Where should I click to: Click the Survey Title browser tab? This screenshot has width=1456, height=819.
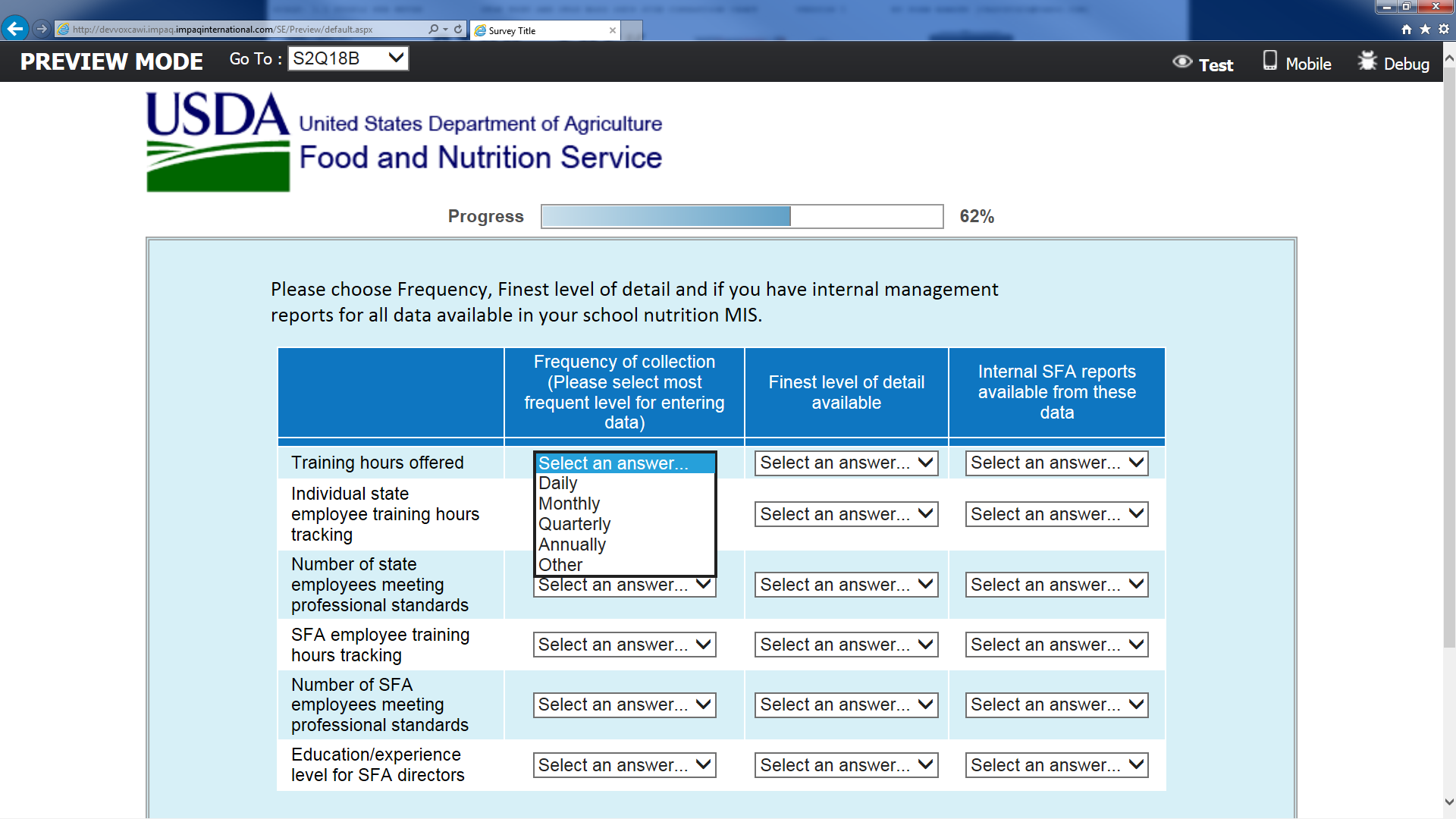tap(544, 30)
